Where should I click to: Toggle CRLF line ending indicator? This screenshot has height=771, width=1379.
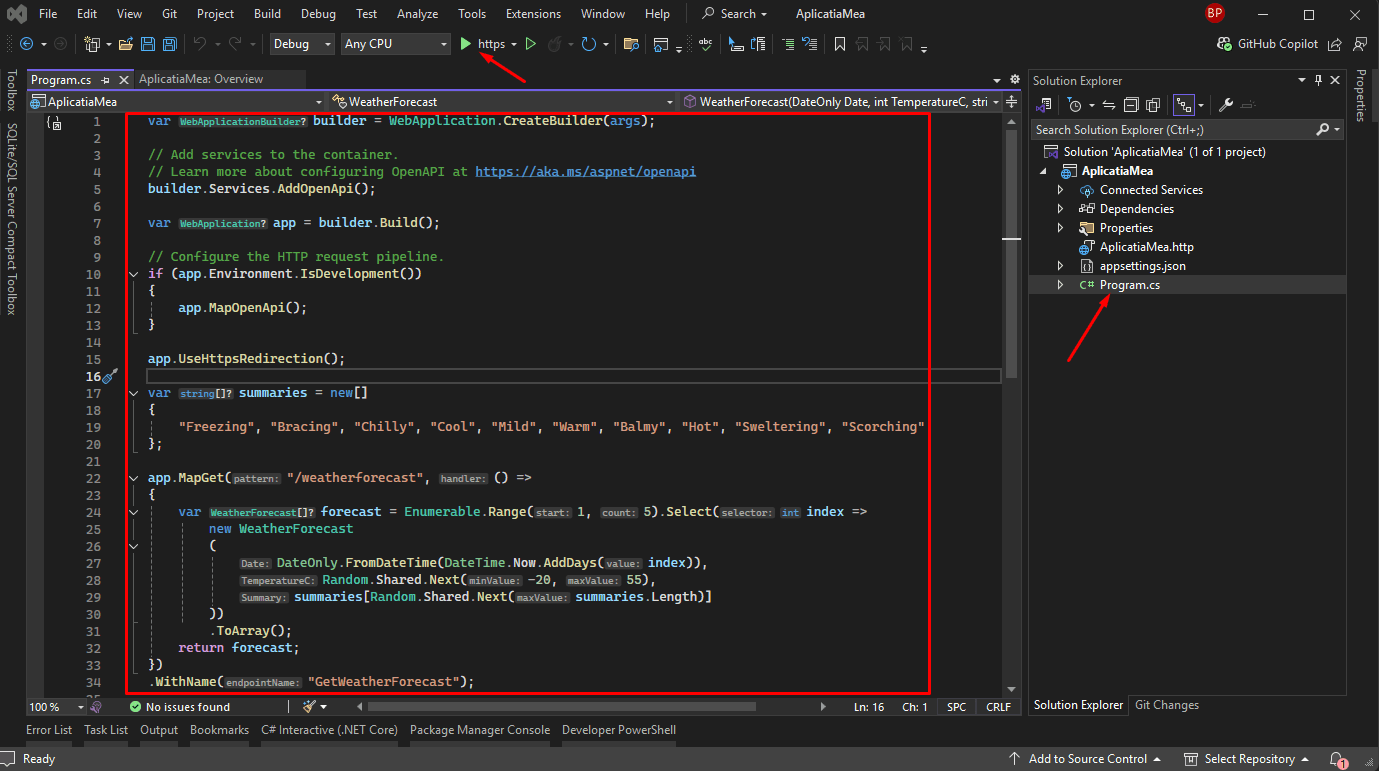pos(998,707)
